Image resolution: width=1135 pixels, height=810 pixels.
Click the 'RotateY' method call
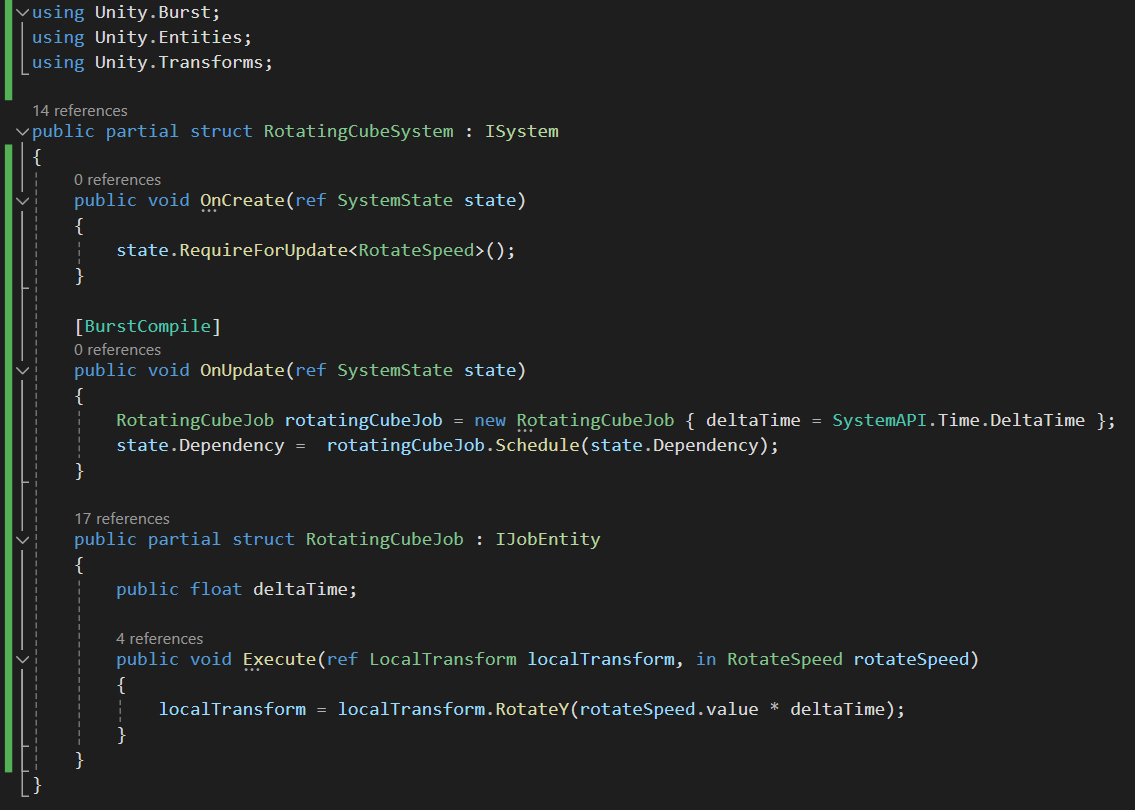click(x=532, y=709)
